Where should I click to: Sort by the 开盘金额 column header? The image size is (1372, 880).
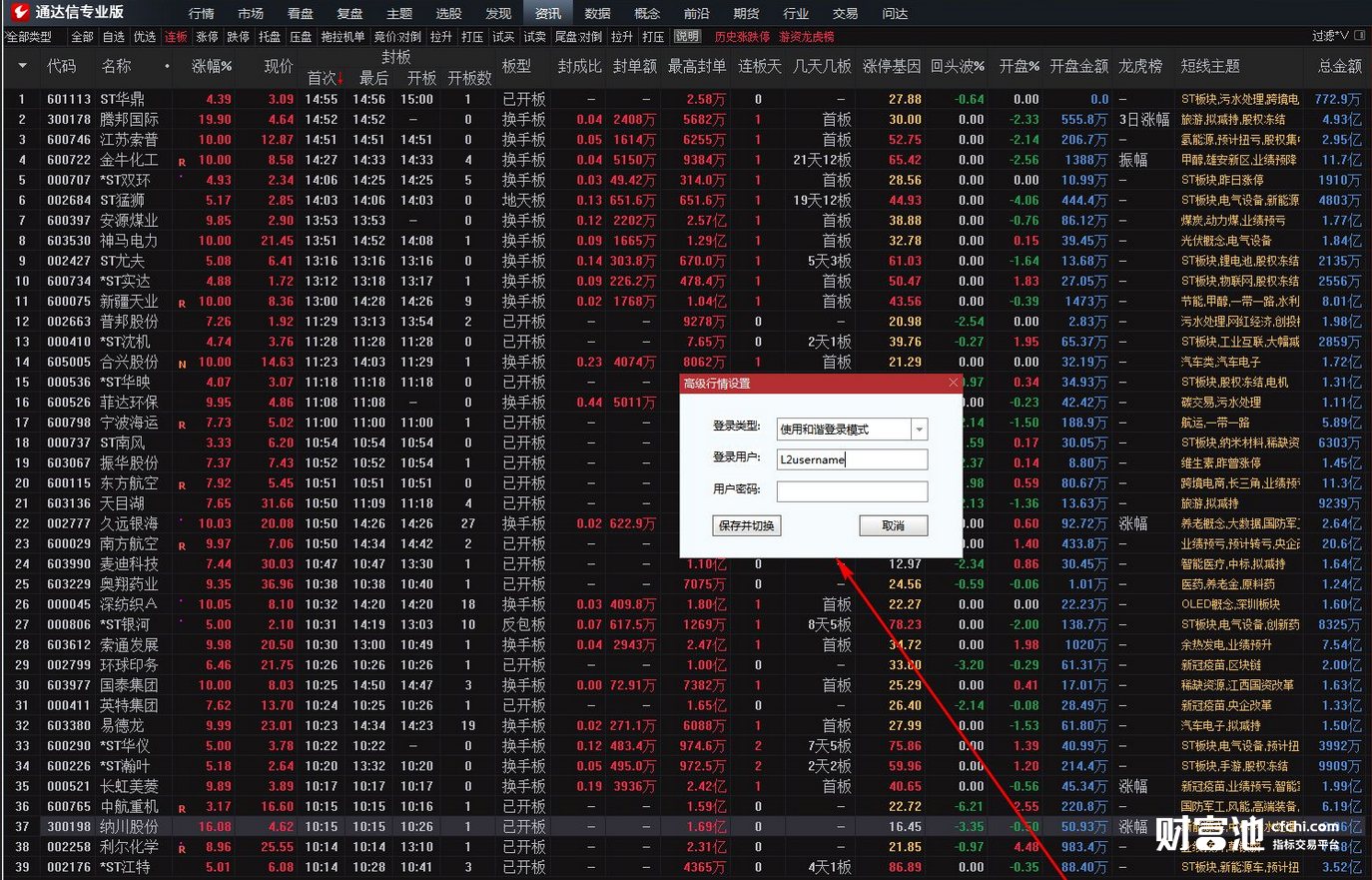[x=1078, y=66]
